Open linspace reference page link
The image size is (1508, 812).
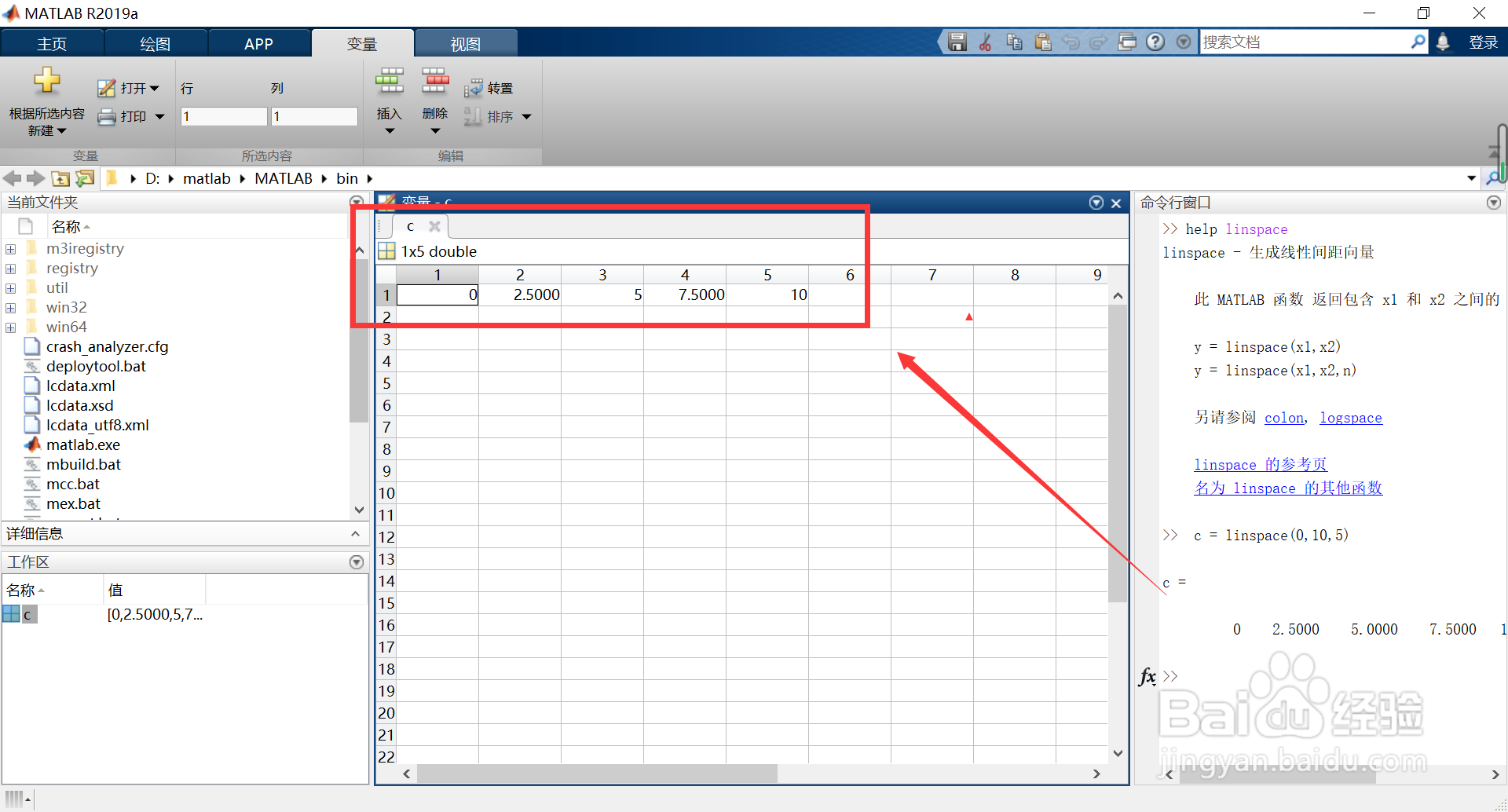[1261, 465]
